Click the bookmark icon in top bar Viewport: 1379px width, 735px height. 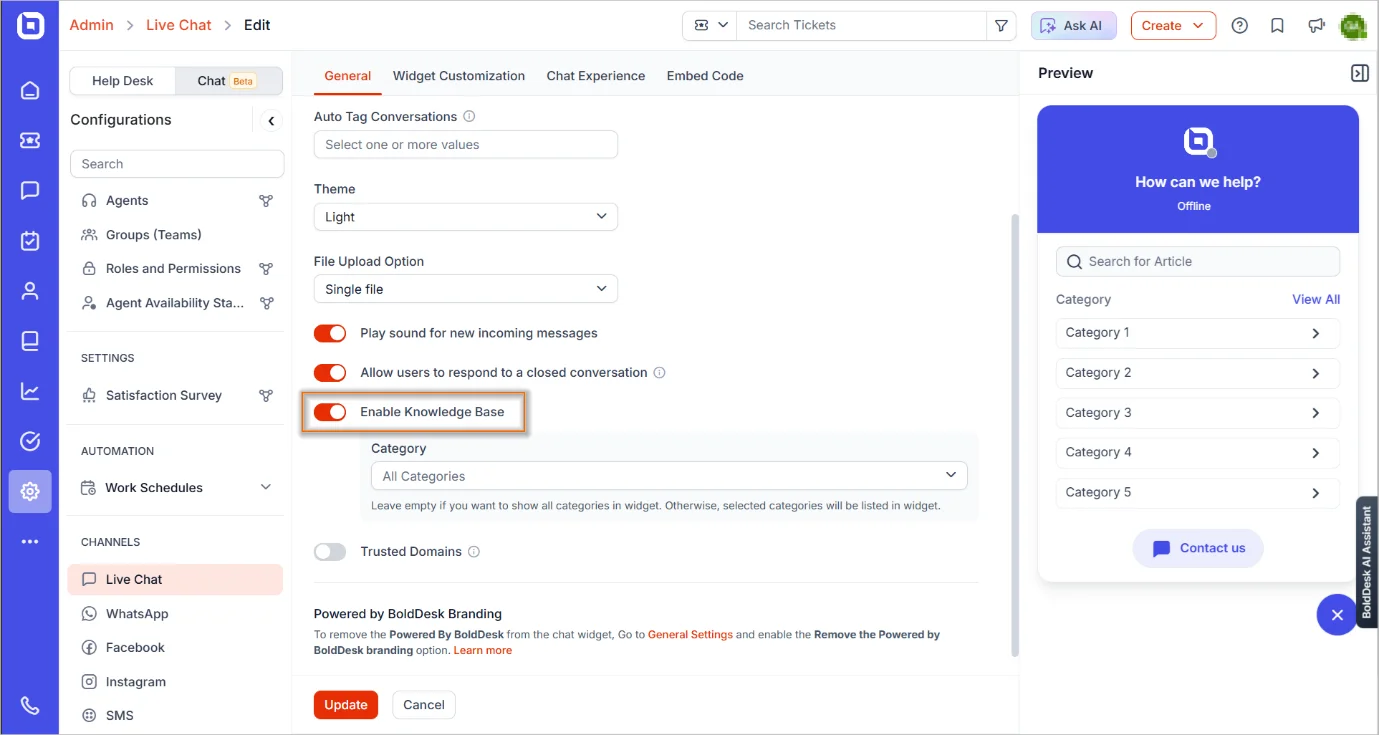coord(1277,26)
